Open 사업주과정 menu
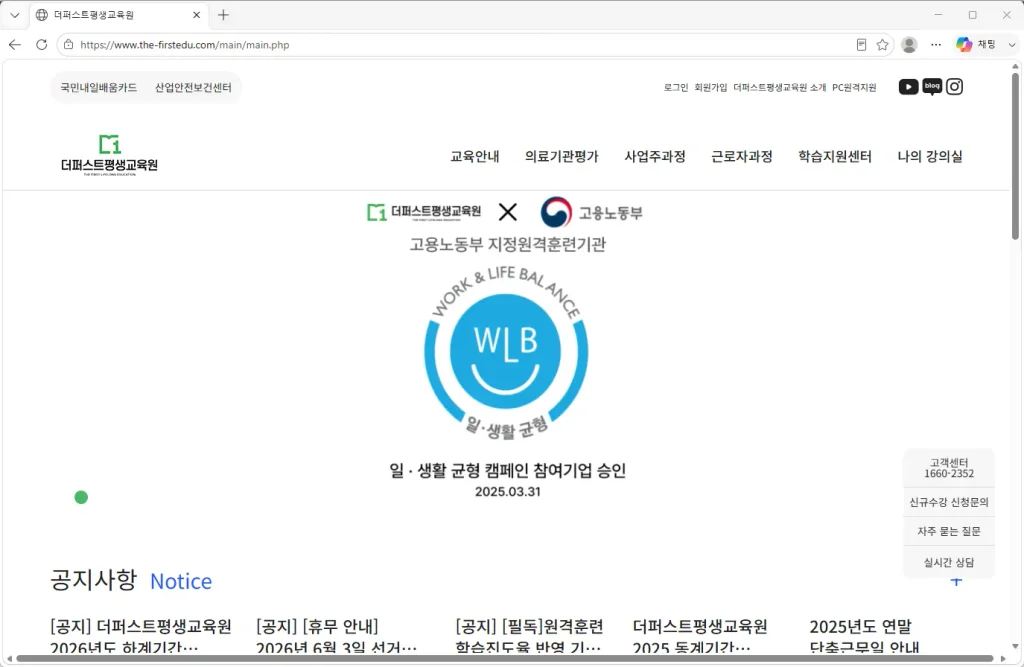The image size is (1024, 667). [655, 156]
